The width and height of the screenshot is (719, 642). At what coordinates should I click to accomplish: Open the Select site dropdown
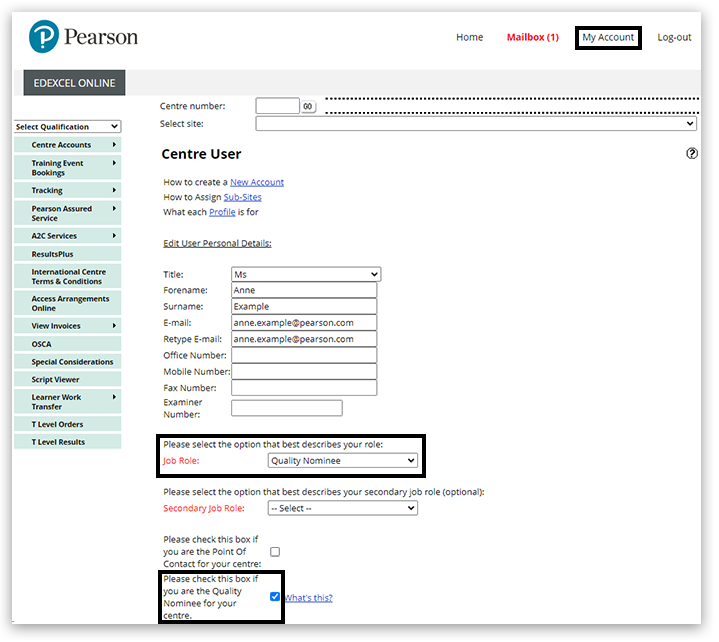point(476,124)
